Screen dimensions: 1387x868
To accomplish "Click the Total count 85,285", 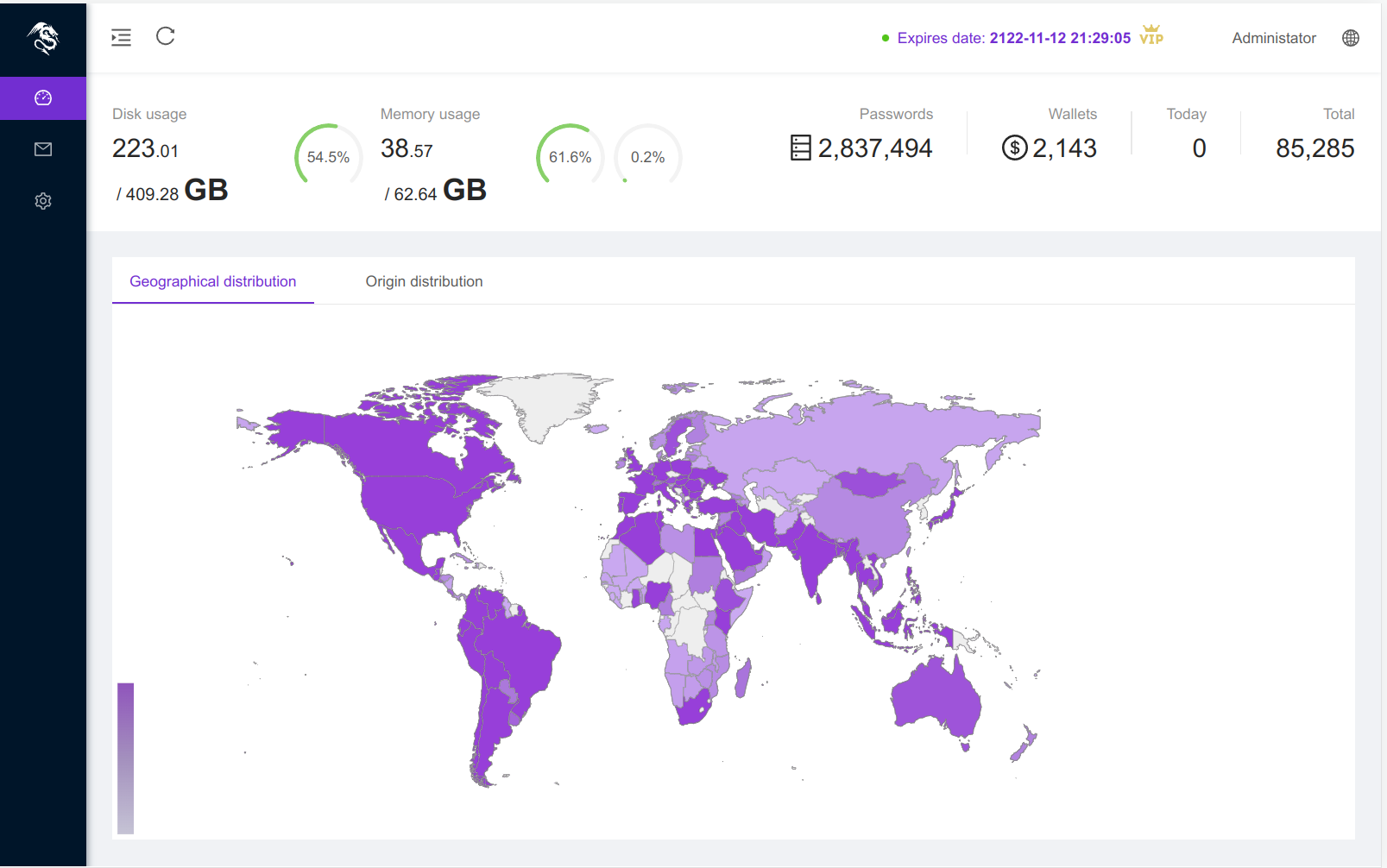I will (1315, 148).
